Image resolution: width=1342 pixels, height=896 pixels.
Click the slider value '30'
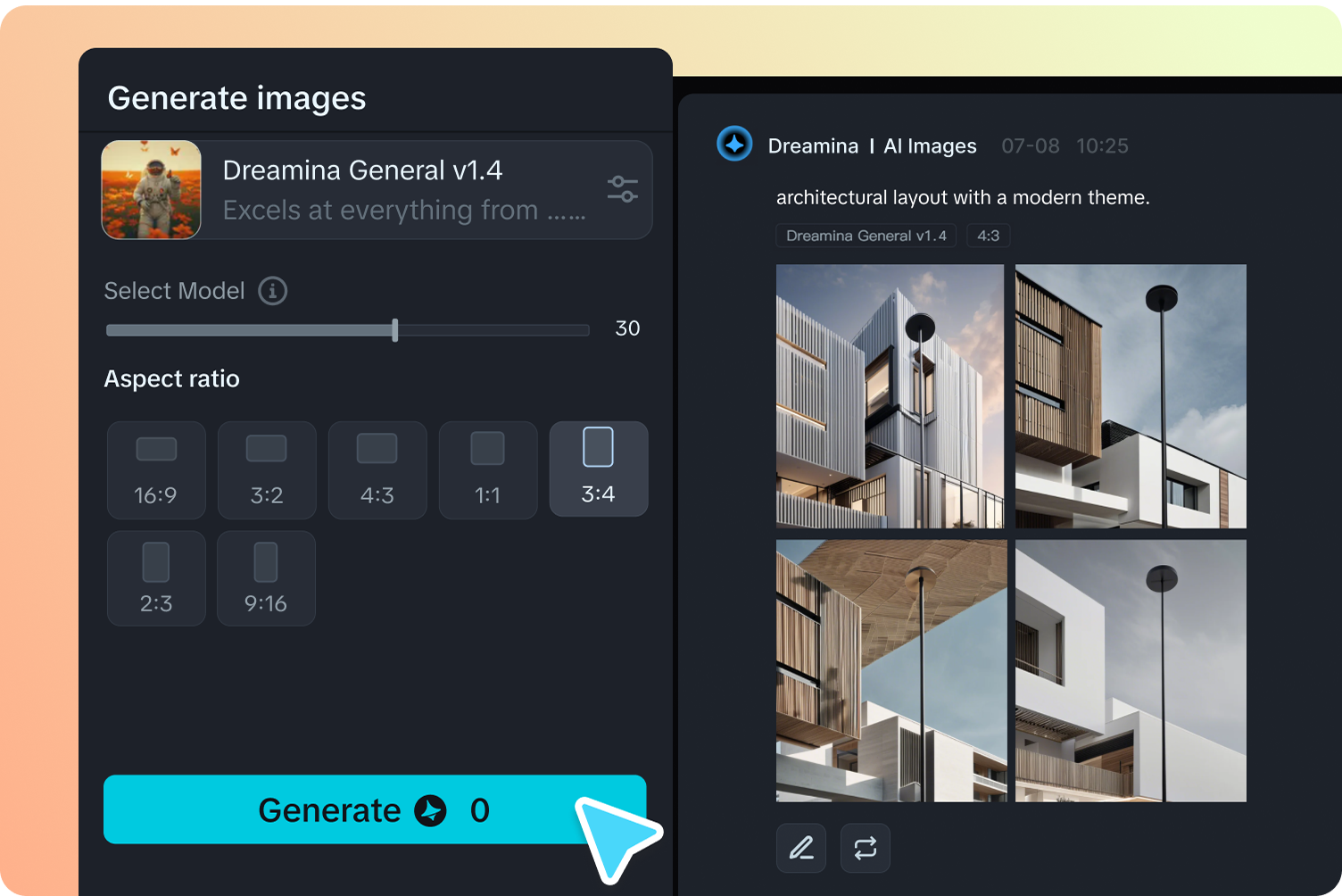click(x=627, y=328)
